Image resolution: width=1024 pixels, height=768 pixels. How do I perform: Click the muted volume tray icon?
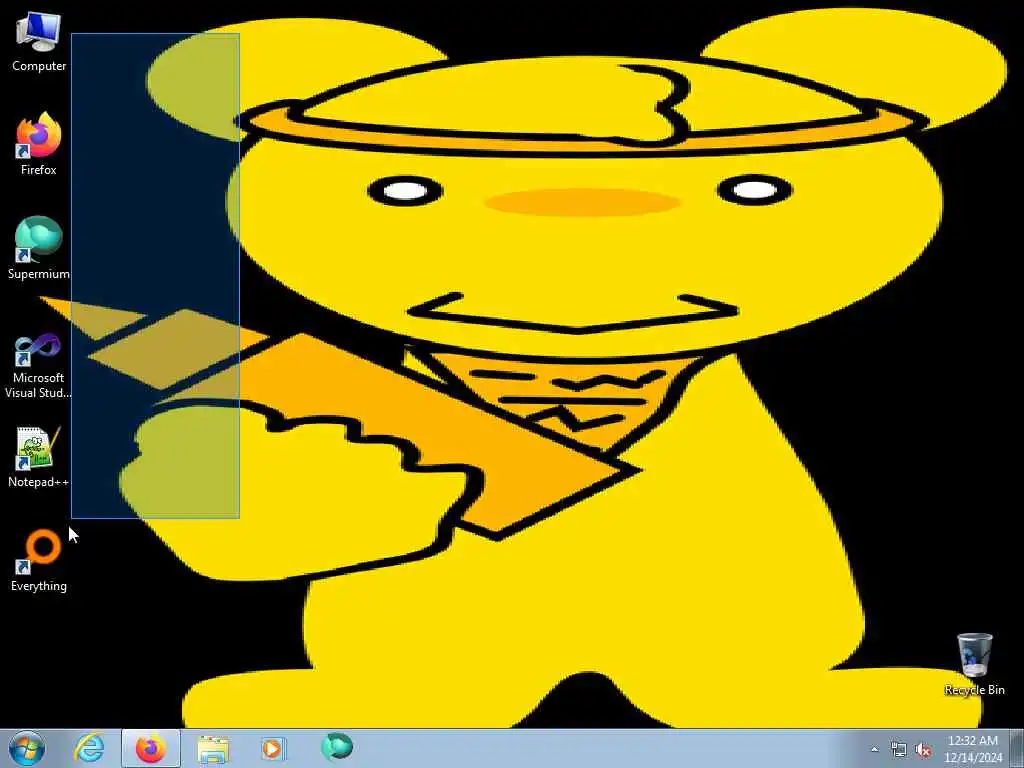coord(923,750)
